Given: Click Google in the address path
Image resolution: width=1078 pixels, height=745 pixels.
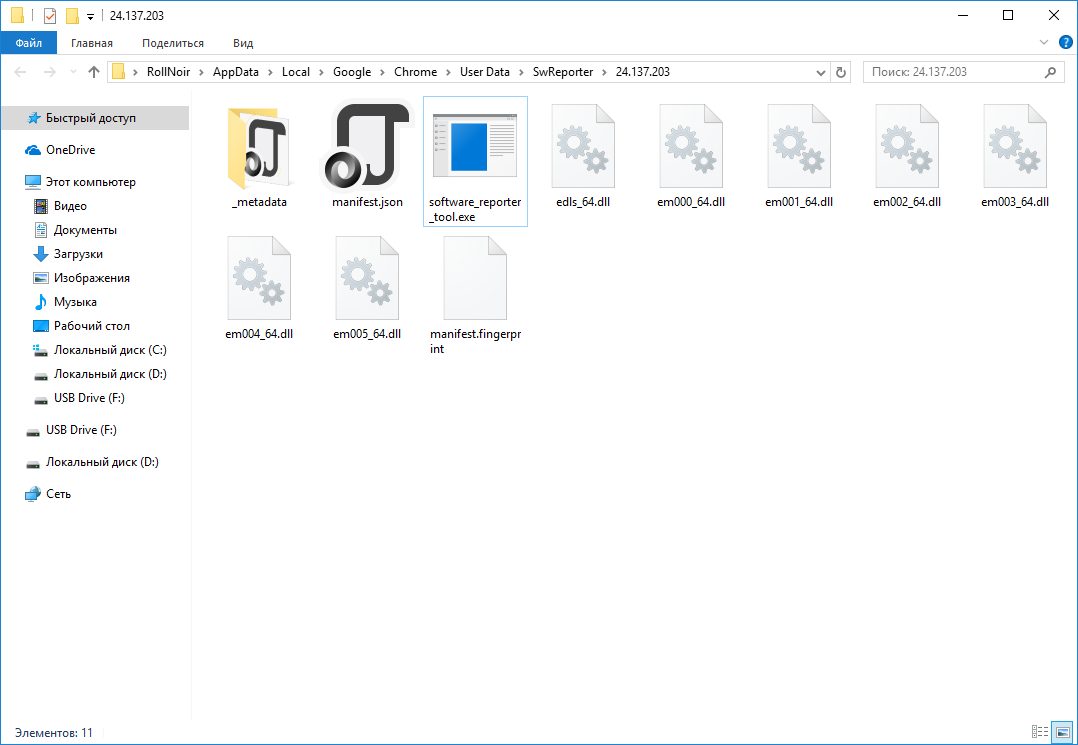Looking at the screenshot, I should tap(352, 72).
